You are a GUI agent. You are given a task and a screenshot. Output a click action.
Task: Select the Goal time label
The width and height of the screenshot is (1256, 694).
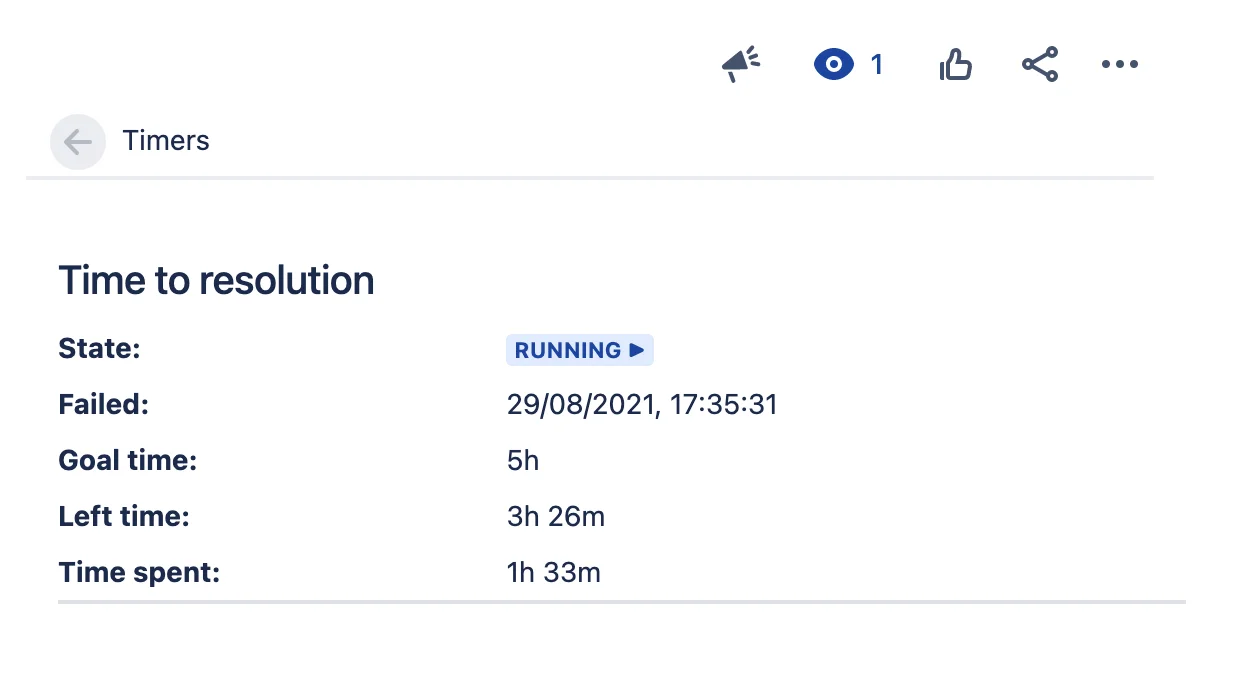(x=128, y=461)
